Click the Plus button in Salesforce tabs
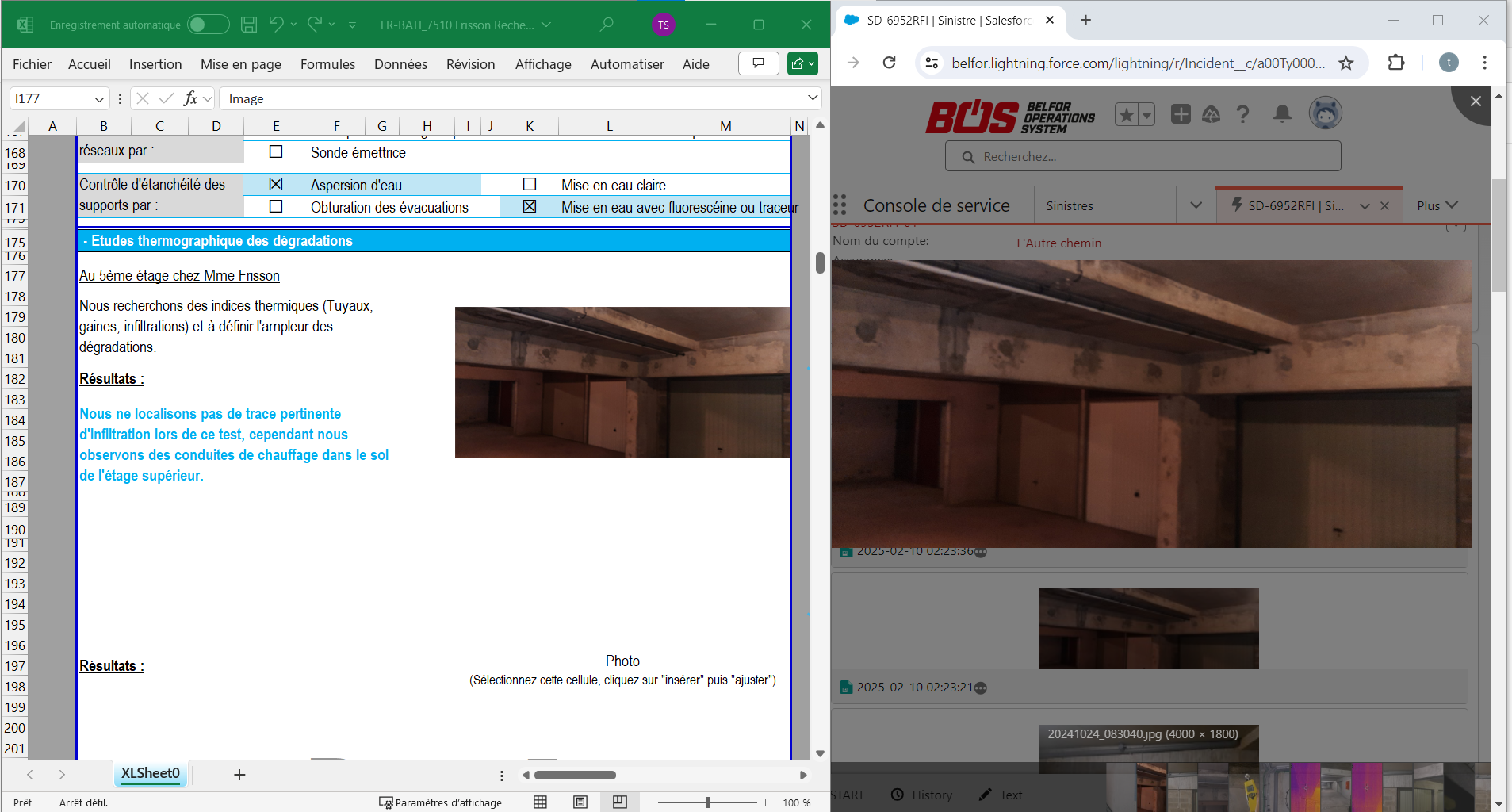Image resolution: width=1512 pixels, height=812 pixels. 1437,205
